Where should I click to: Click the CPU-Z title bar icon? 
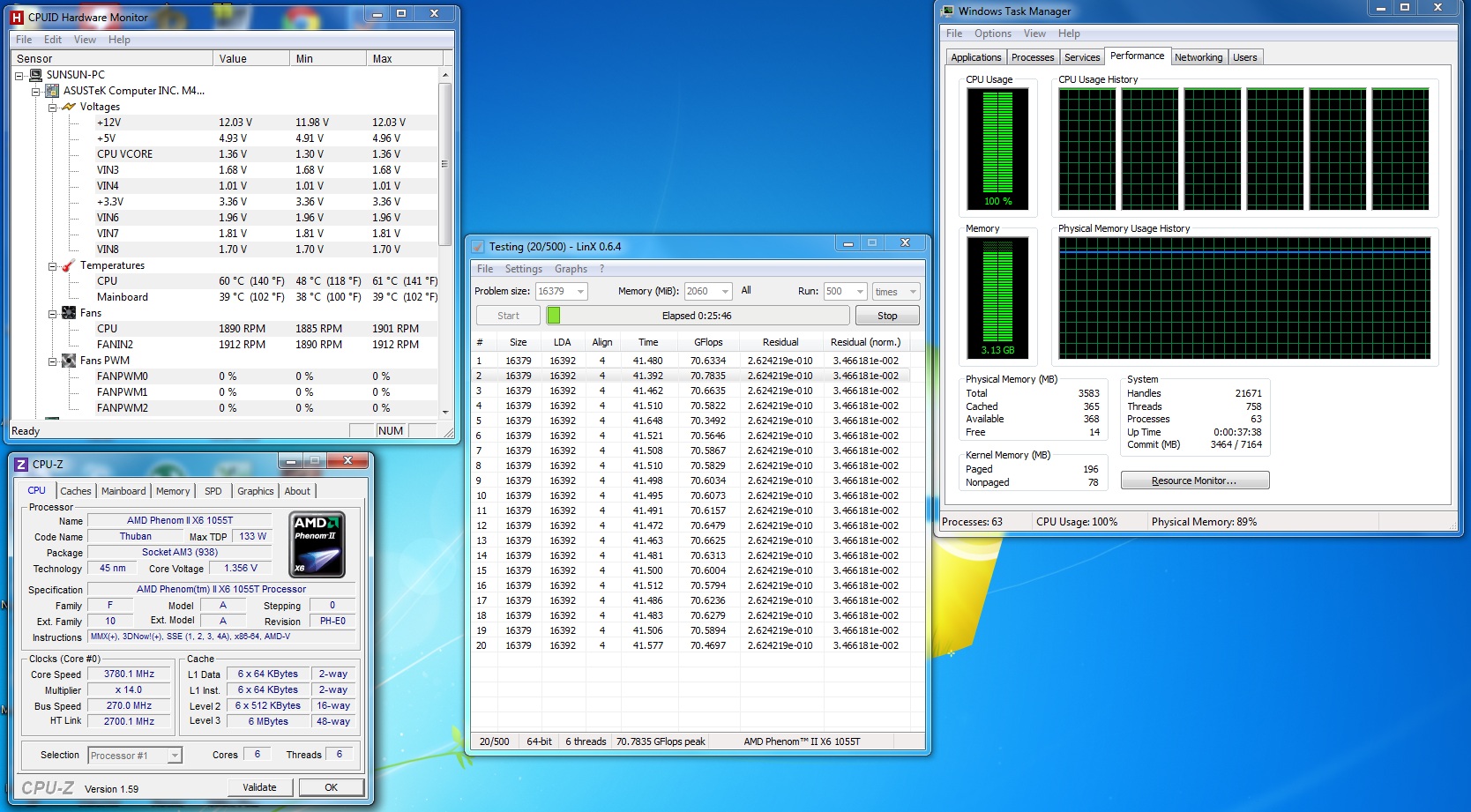(x=21, y=465)
